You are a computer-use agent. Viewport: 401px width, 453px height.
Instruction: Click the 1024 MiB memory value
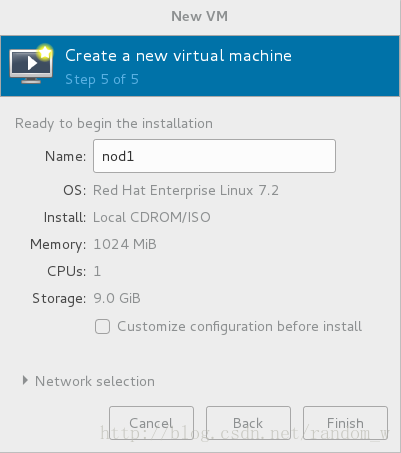125,244
